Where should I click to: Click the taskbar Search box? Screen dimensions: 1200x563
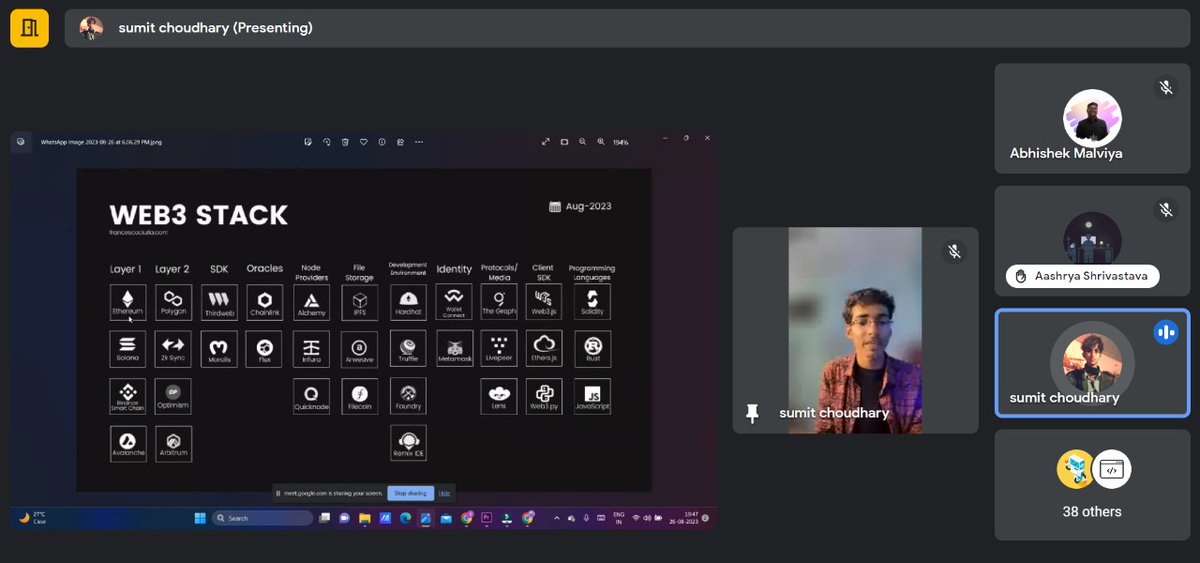[263, 518]
